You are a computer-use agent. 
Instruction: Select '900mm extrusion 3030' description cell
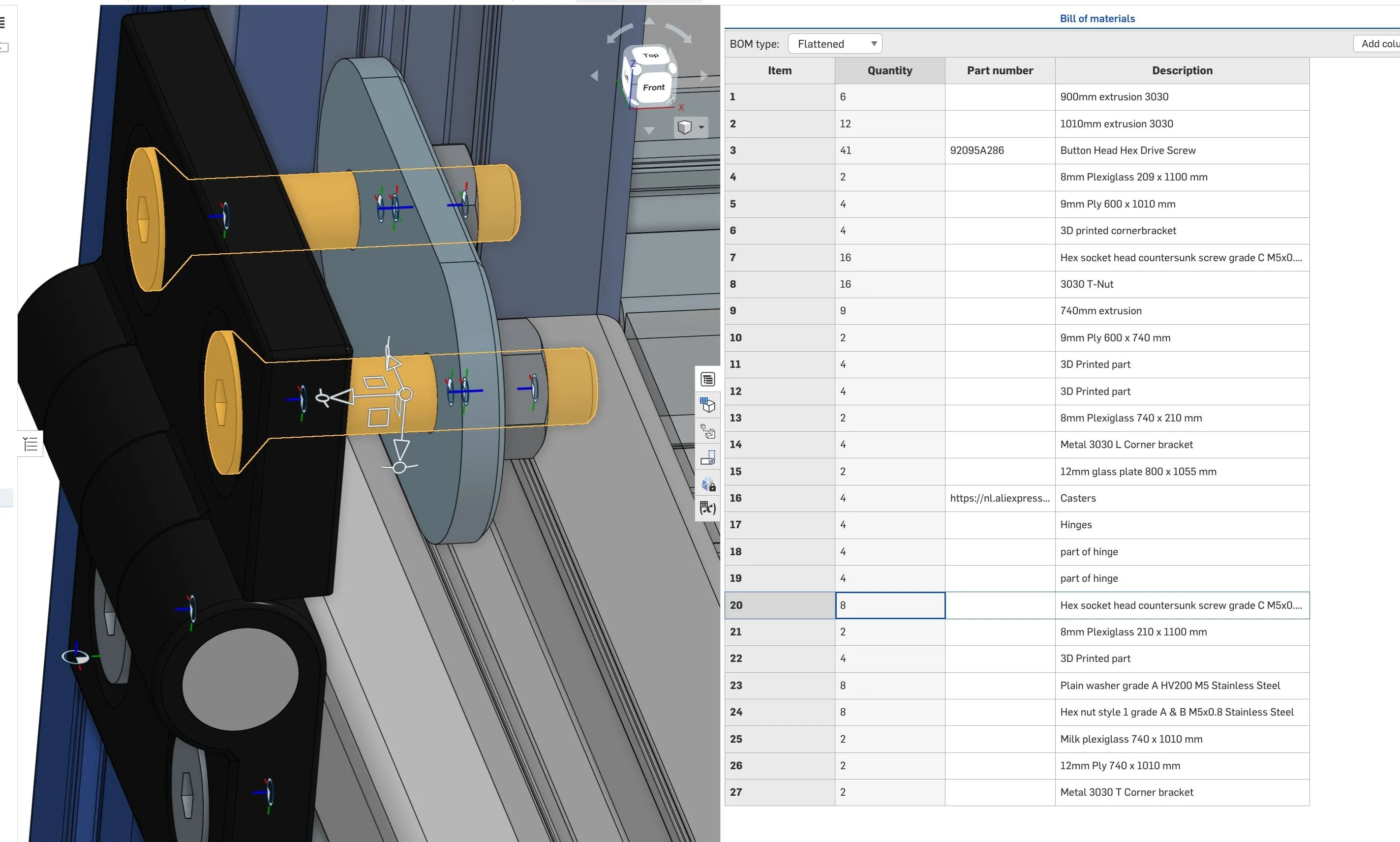coord(1182,97)
